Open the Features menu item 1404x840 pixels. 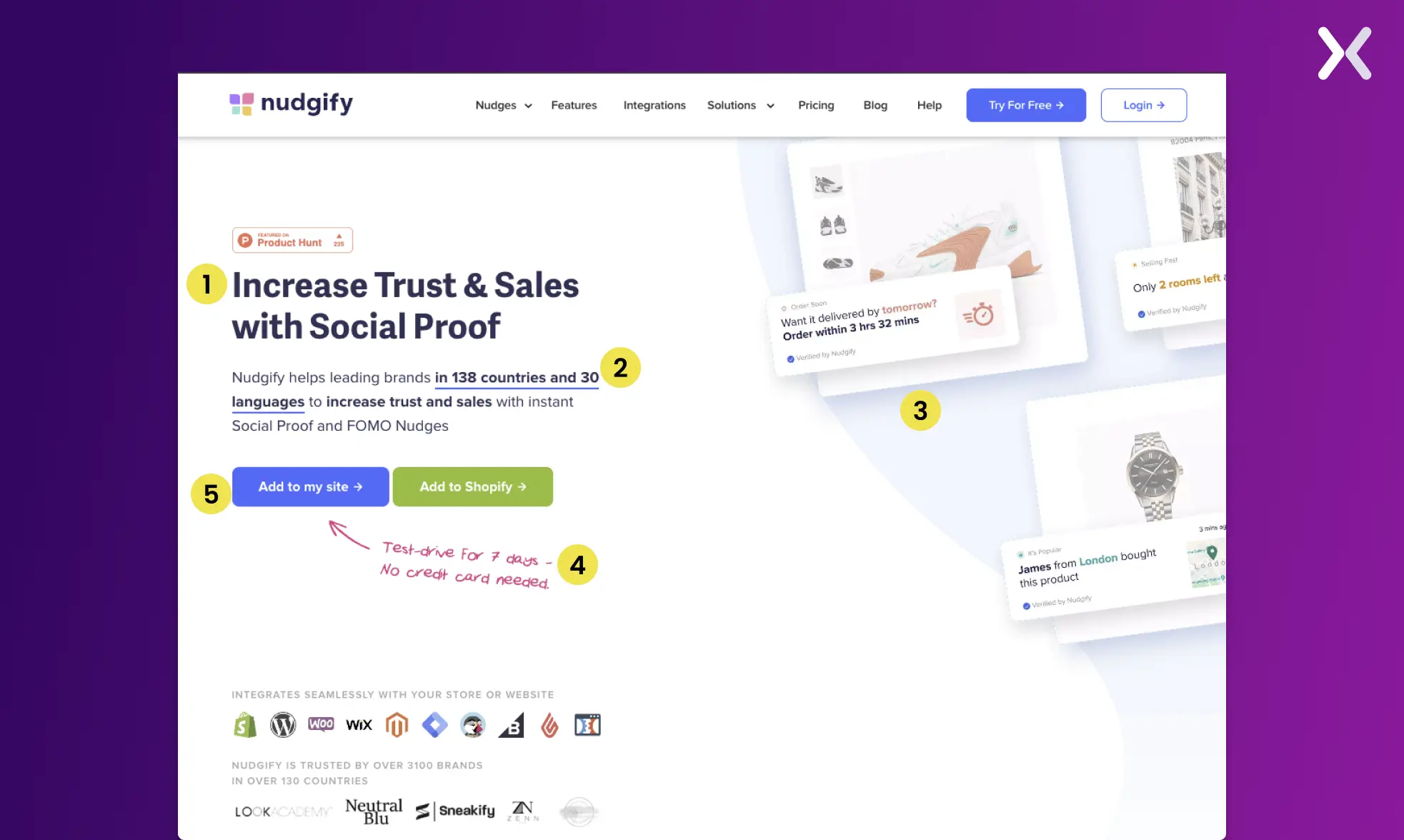pos(573,105)
